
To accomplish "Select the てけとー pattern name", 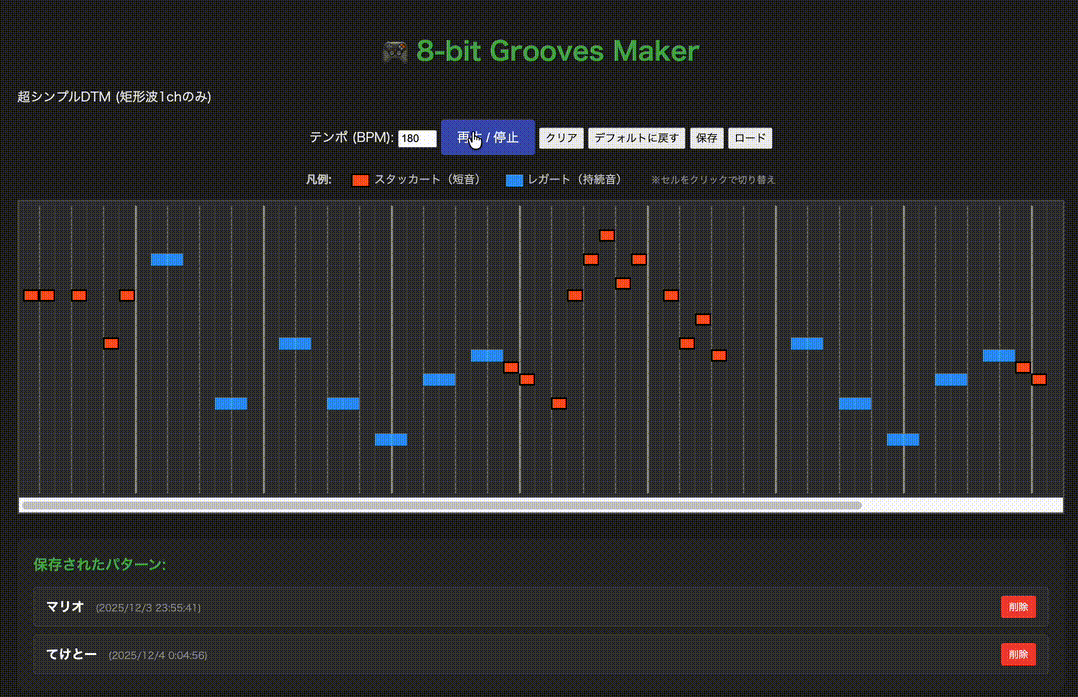I will [x=72, y=654].
